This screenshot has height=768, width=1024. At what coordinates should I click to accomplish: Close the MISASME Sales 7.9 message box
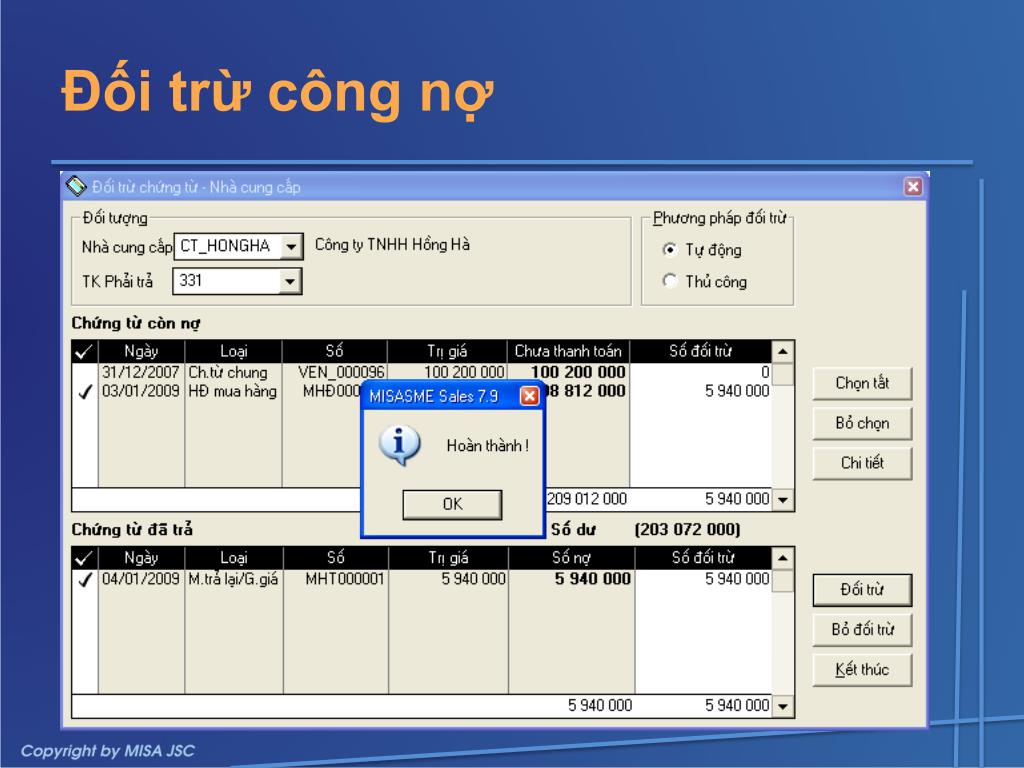coord(529,396)
